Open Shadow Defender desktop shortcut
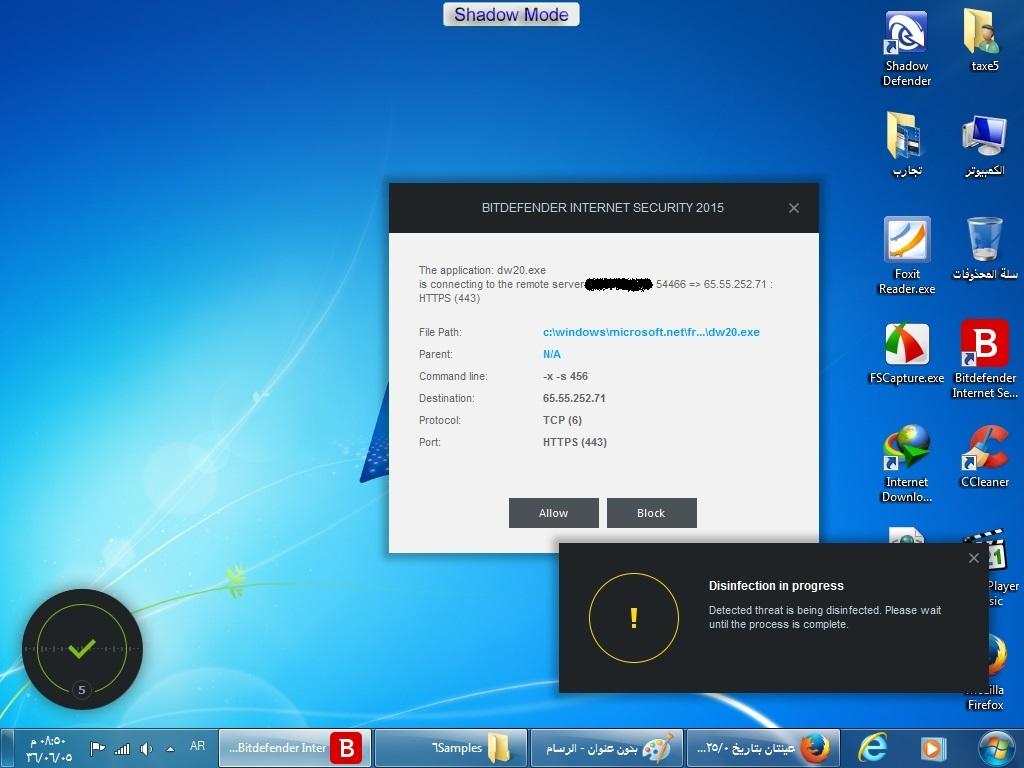Screen dimensions: 1024x768 (906, 48)
